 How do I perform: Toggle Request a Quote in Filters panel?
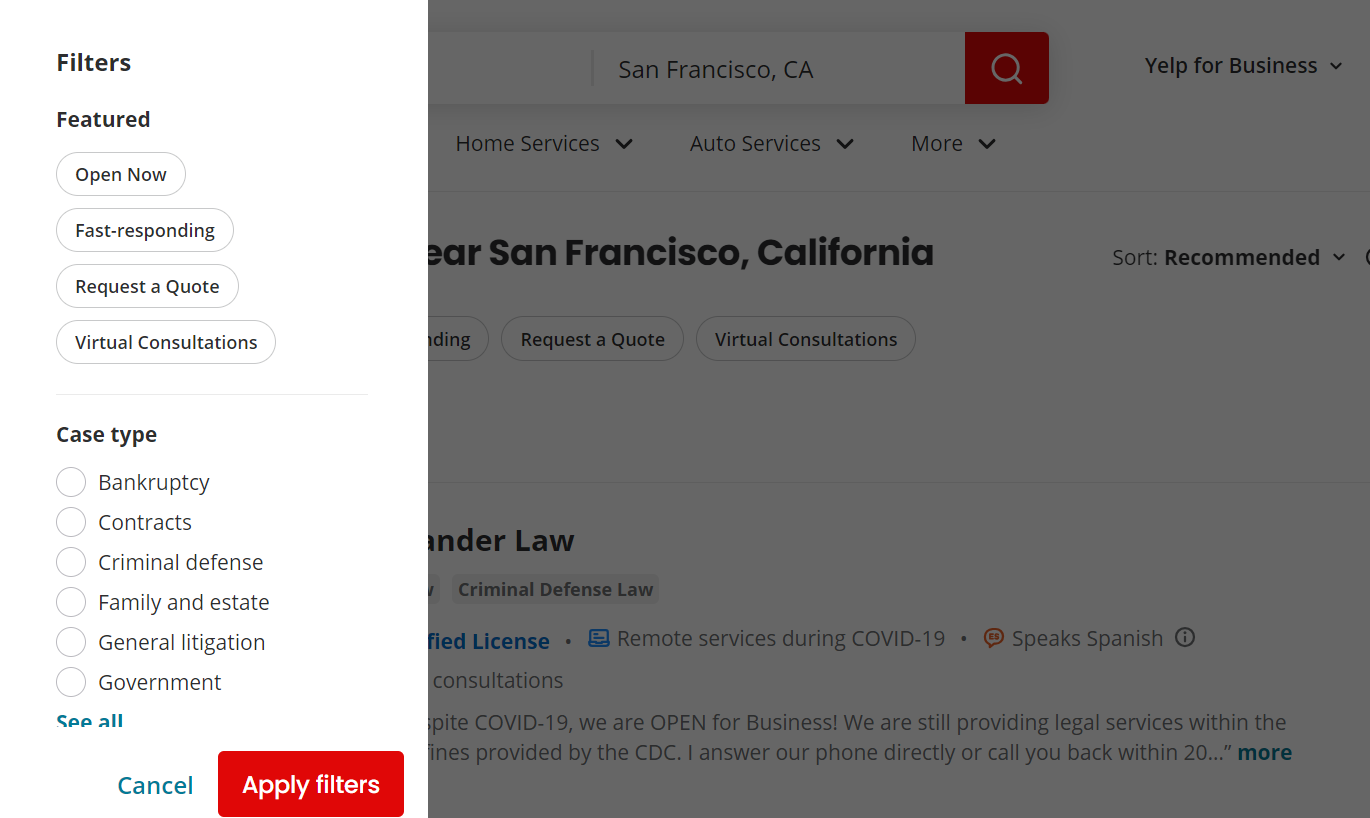(147, 286)
